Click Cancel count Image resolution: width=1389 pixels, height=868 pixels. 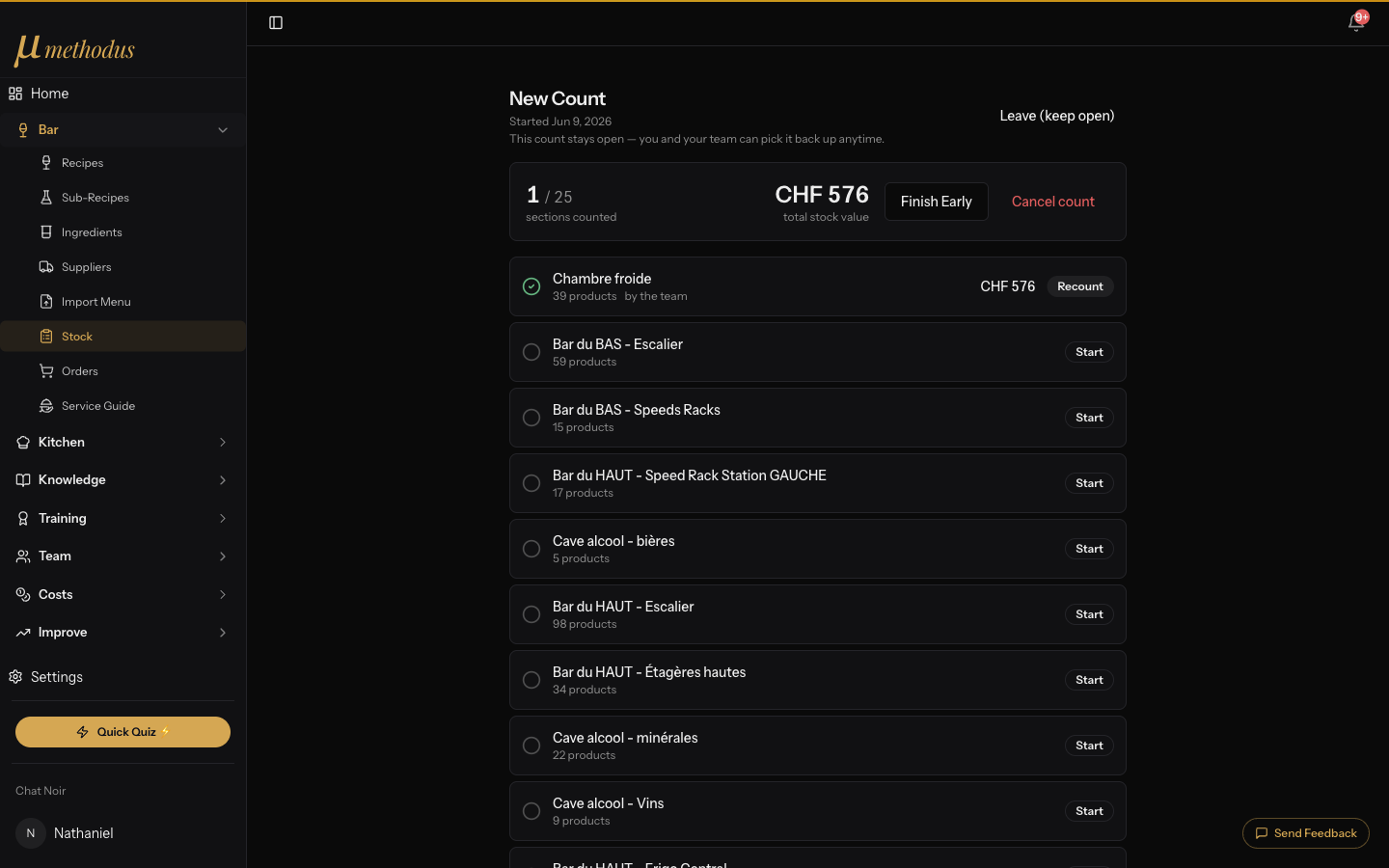1052,202
